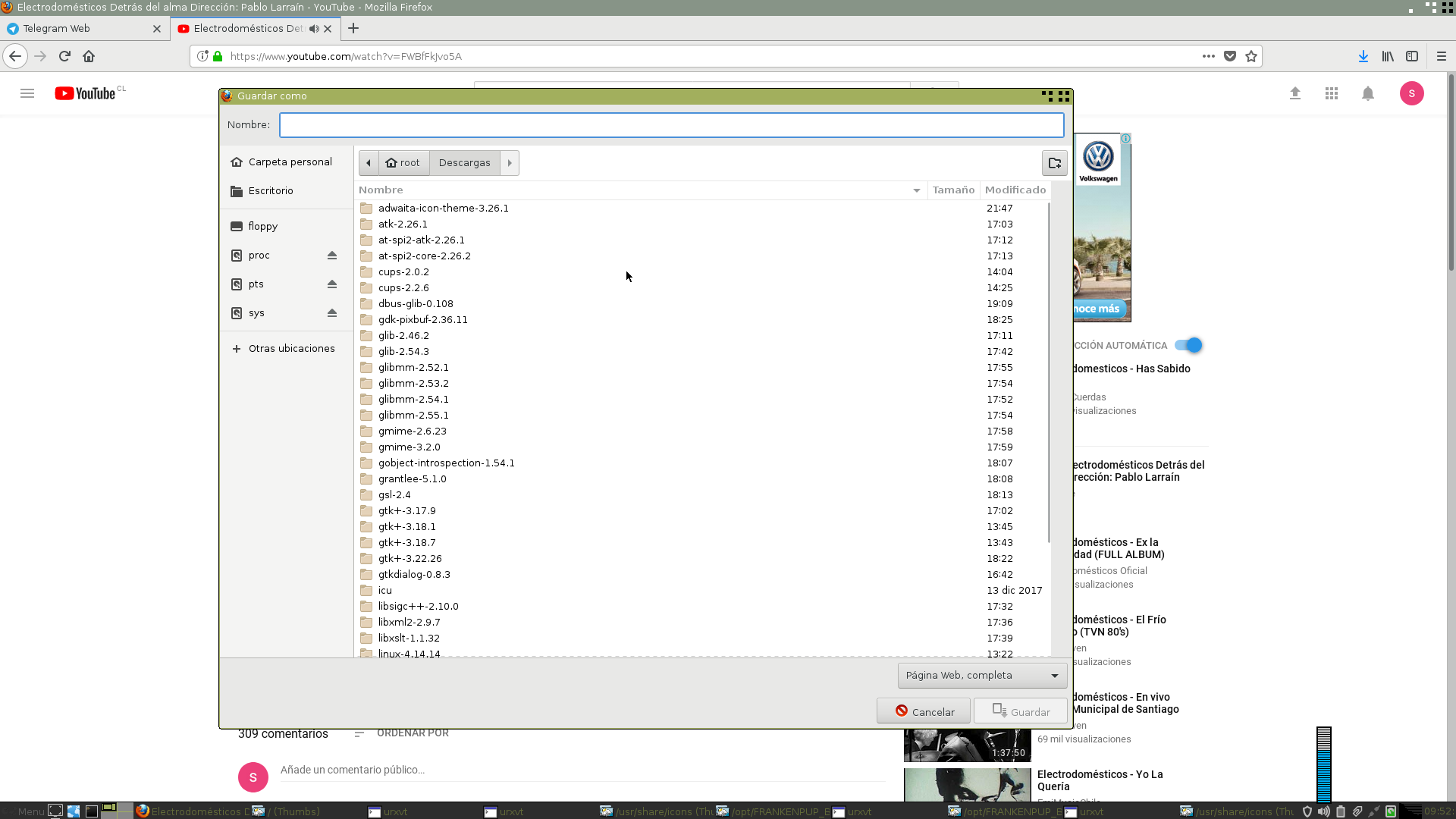Select Escritorio in sidebar
This screenshot has width=1456, height=819.
(285, 191)
